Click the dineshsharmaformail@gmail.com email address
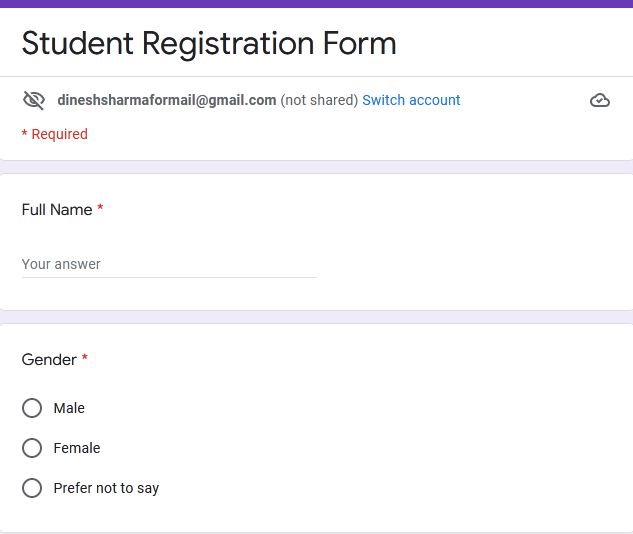 click(x=167, y=100)
